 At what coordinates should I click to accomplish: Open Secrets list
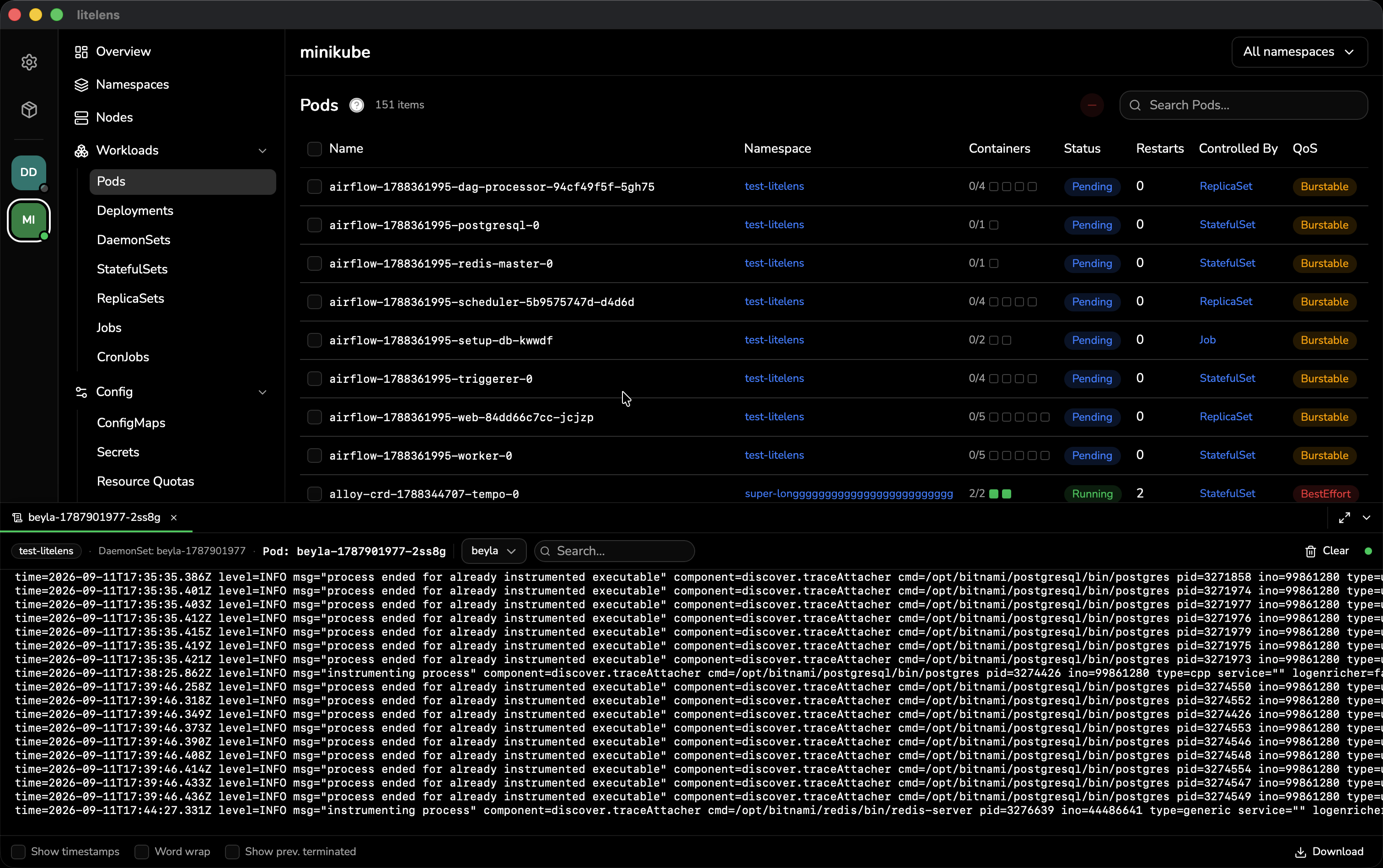(118, 452)
